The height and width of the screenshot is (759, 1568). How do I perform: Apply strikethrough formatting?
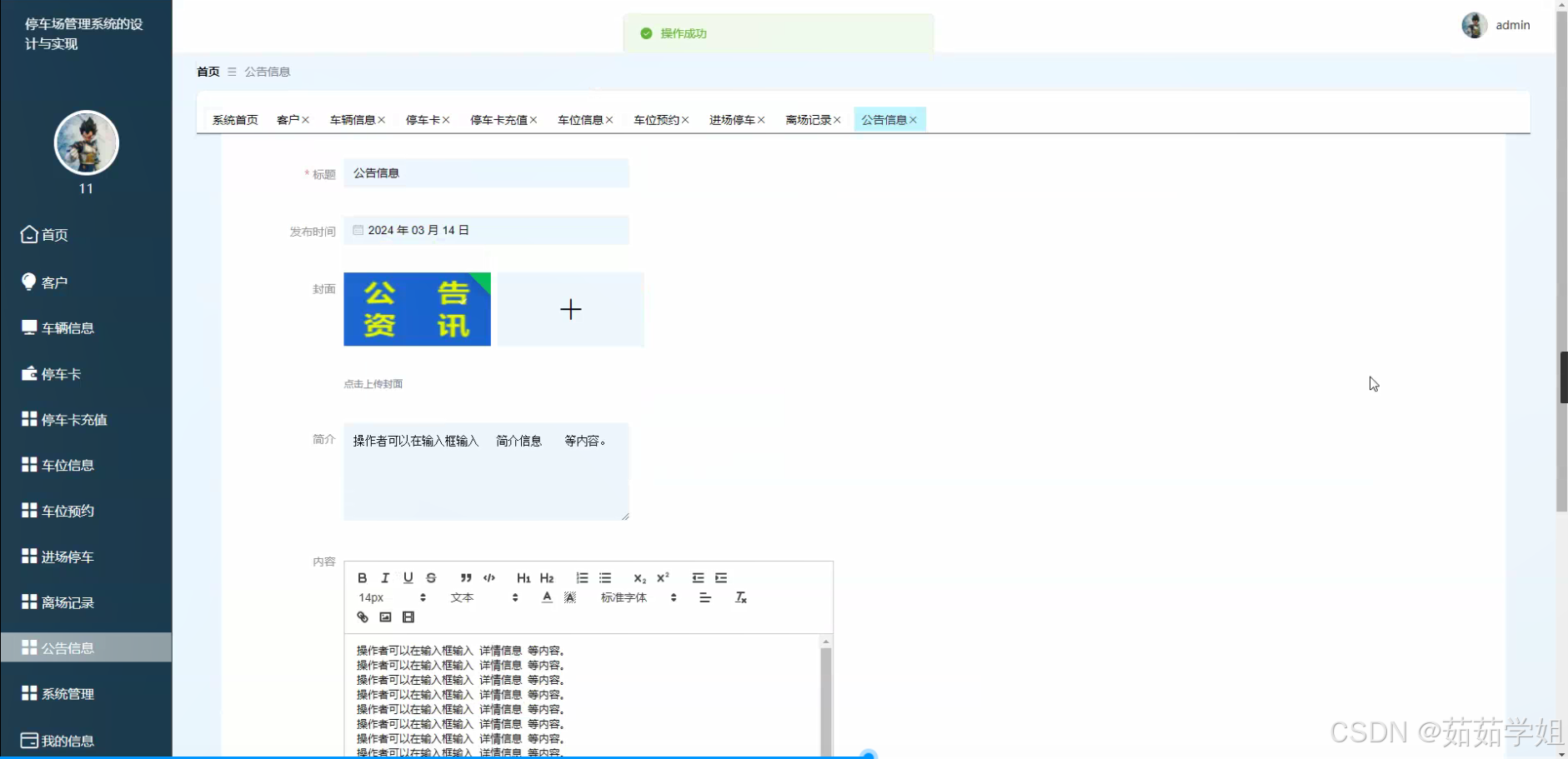(431, 577)
